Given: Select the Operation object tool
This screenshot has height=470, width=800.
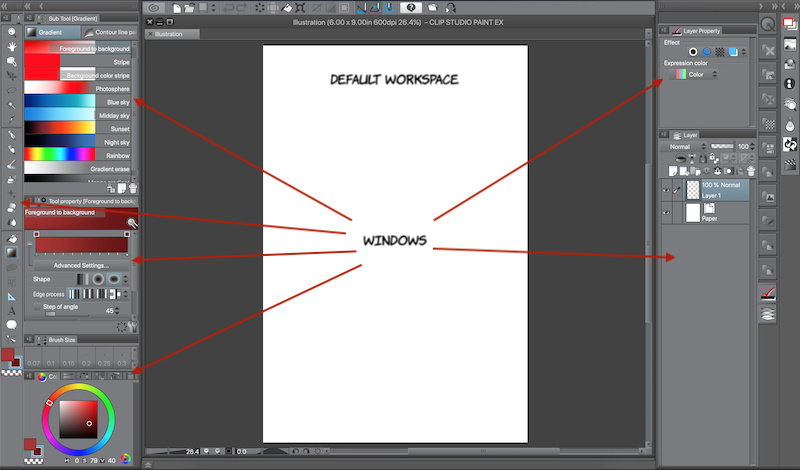Looking at the screenshot, I should click(x=11, y=61).
